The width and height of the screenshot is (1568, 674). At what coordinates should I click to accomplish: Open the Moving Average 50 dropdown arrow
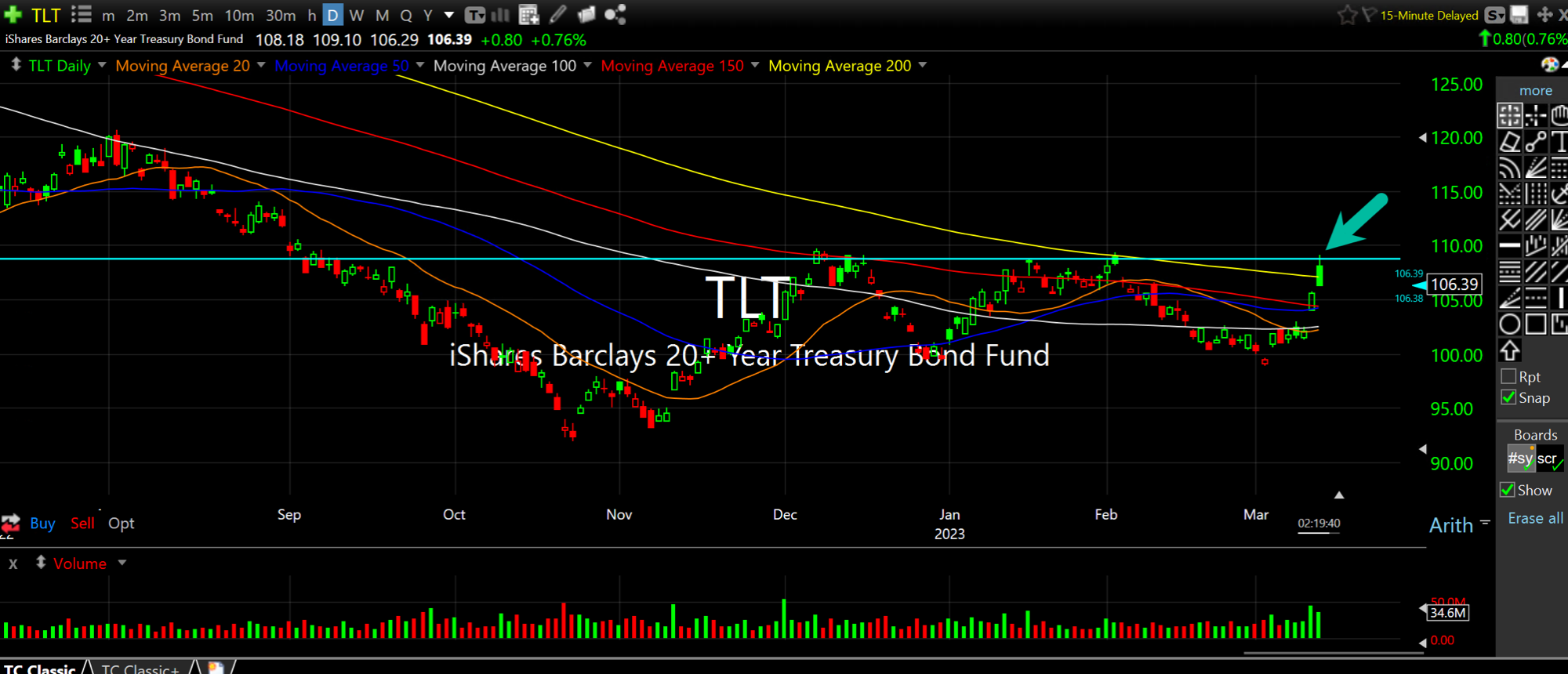pos(420,65)
